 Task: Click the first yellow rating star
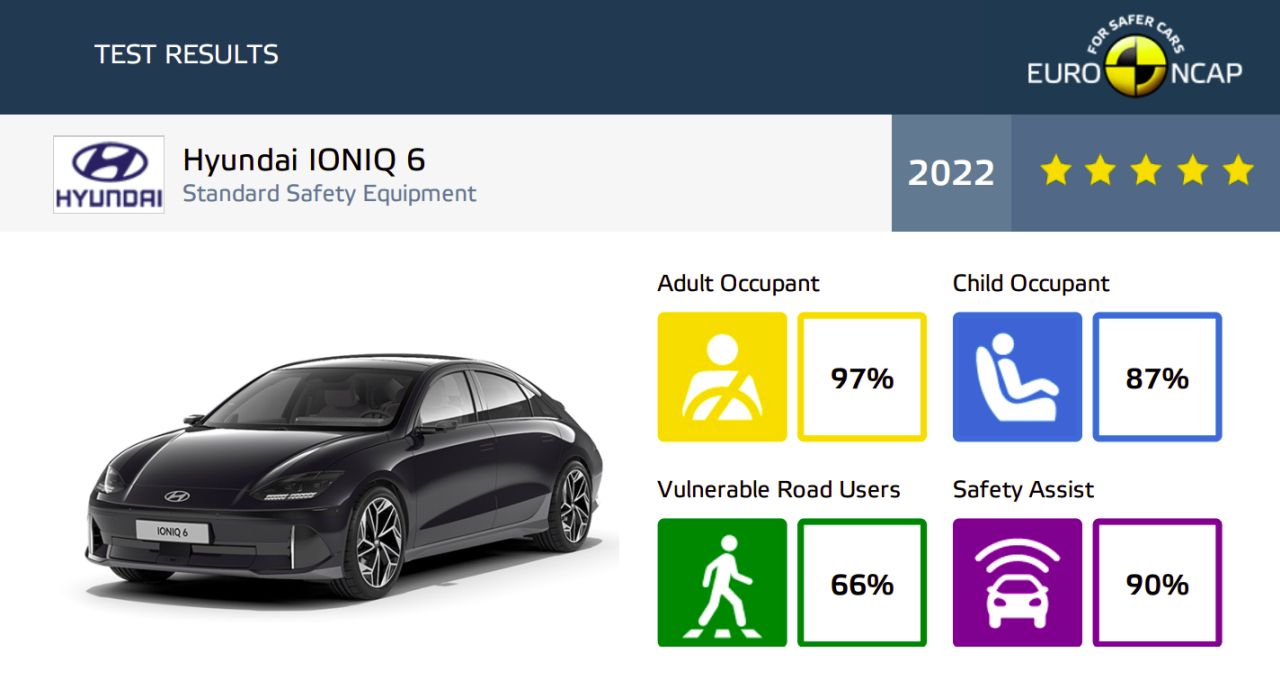pos(1055,171)
